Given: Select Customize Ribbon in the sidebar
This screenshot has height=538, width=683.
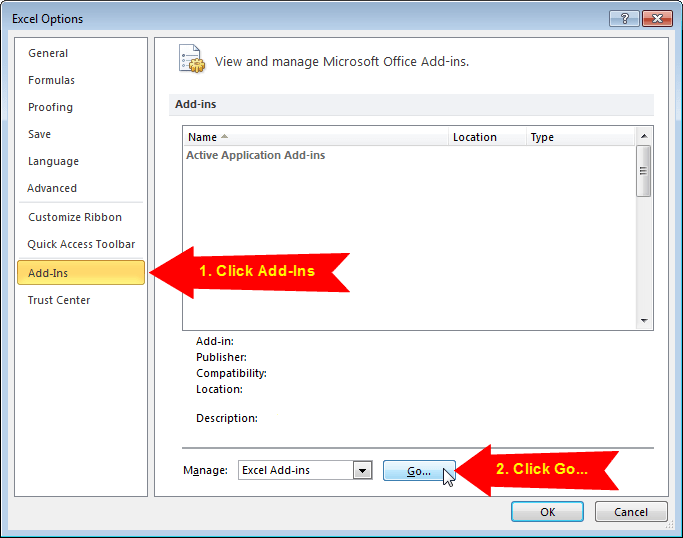Looking at the screenshot, I should [x=75, y=217].
